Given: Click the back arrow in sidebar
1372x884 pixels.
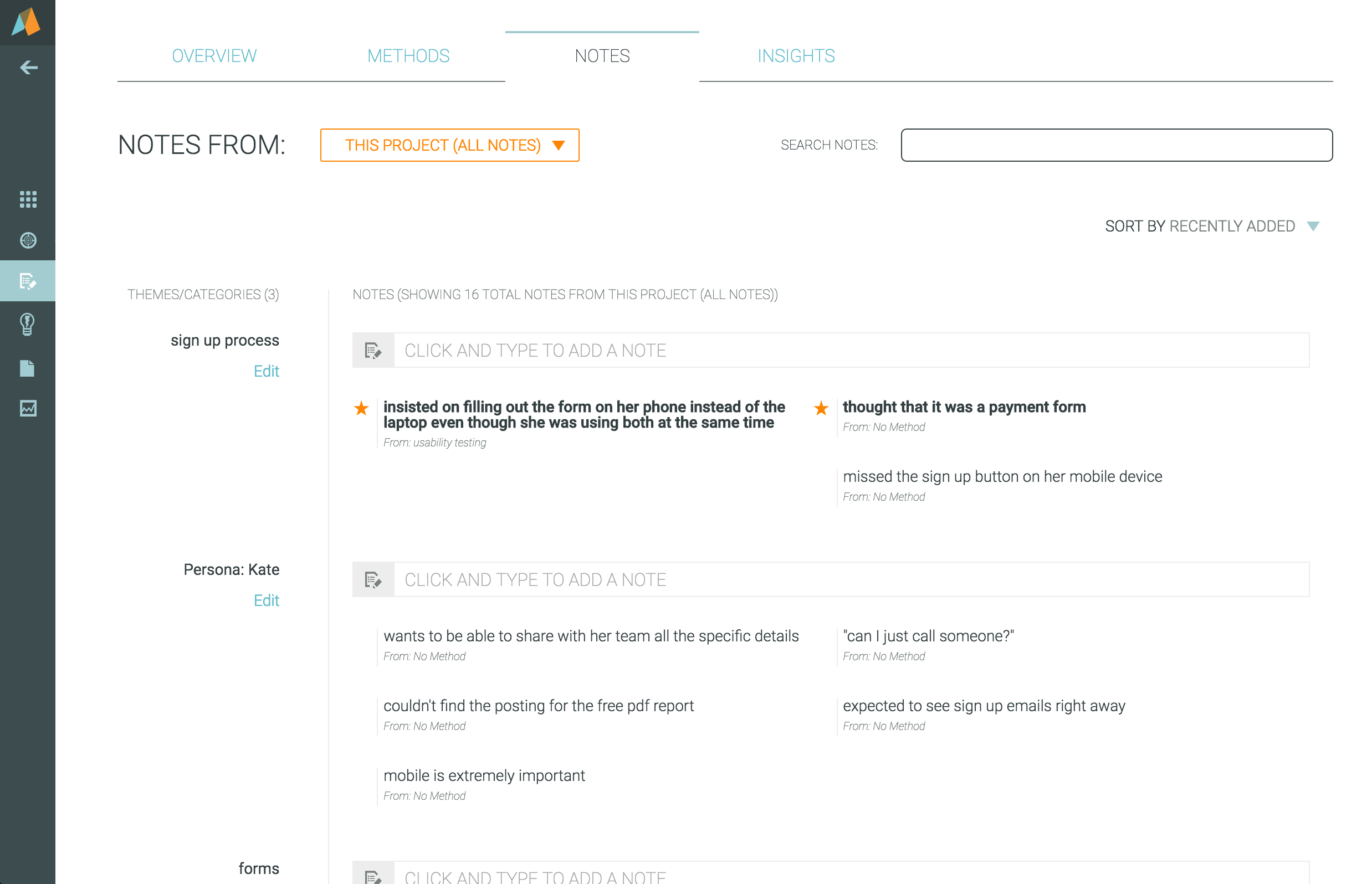Looking at the screenshot, I should 28,67.
